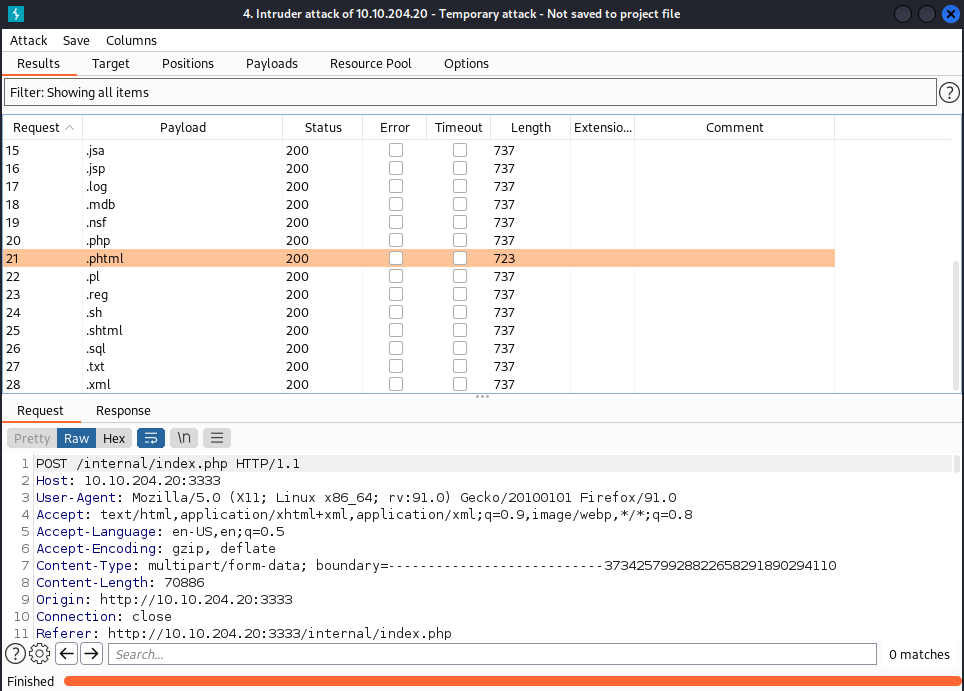Open search settings gear icon
This screenshot has height=691, width=964.
tap(40, 654)
